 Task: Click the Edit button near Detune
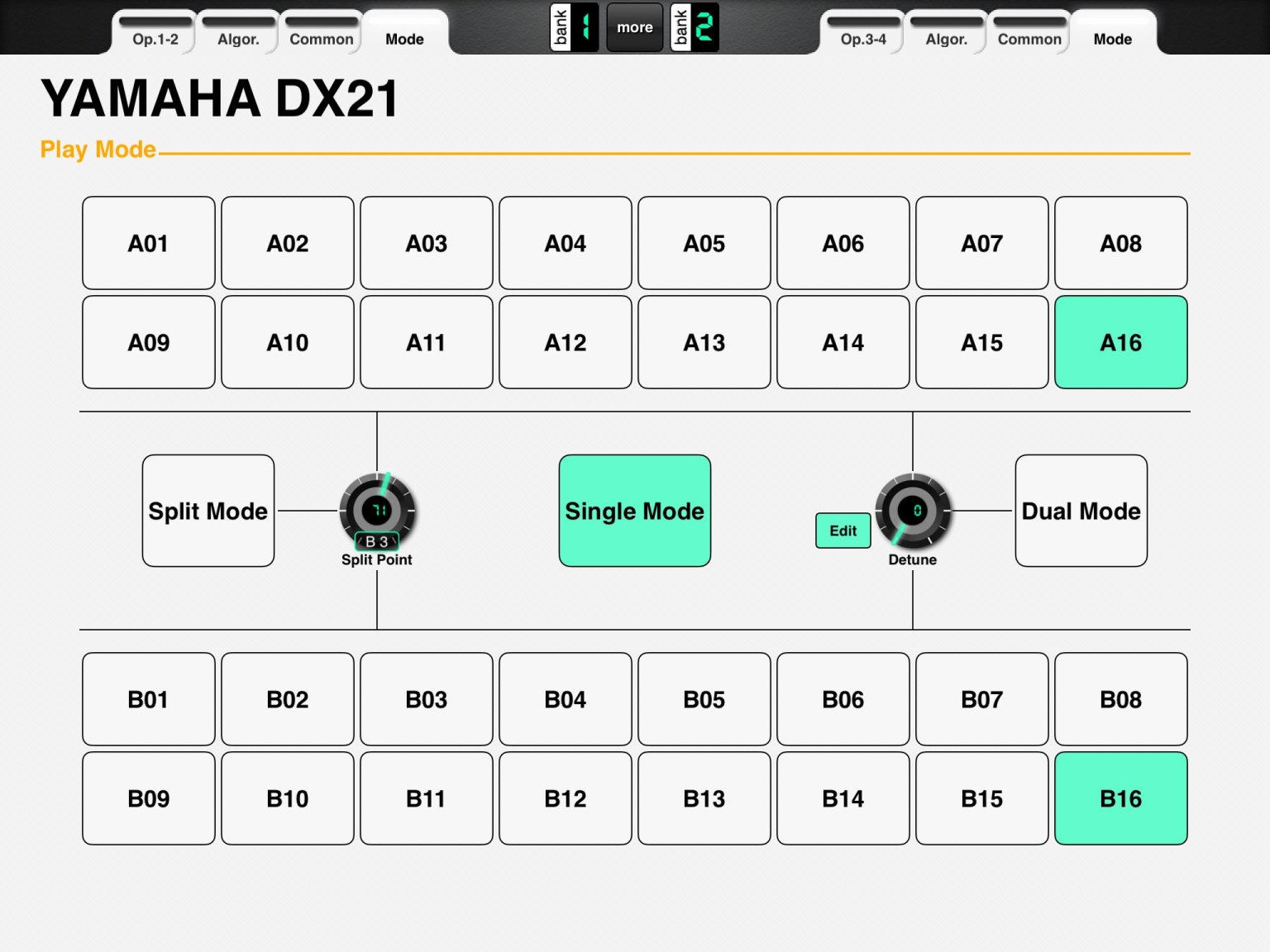(843, 531)
